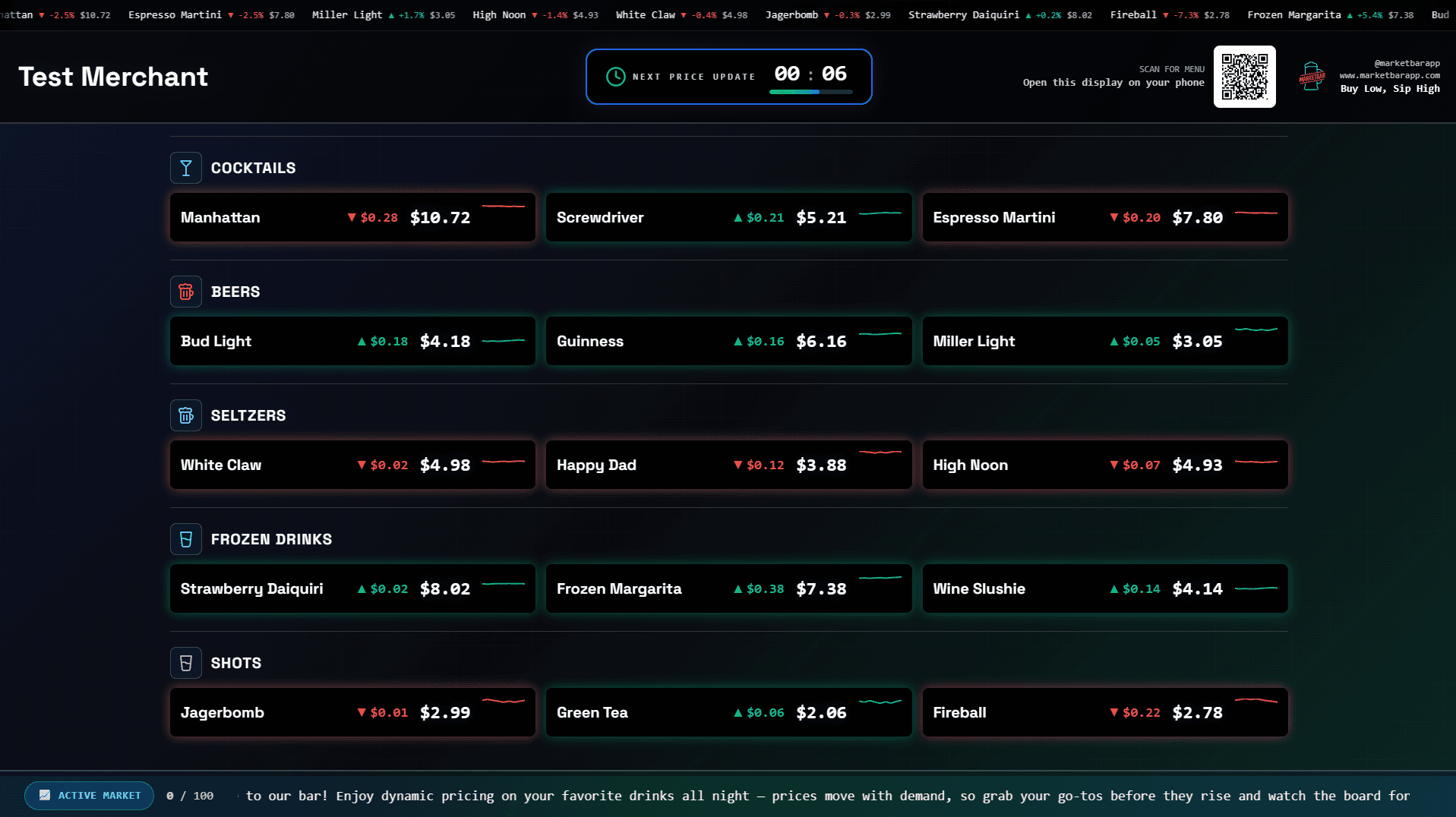
Task: Select the Green Tea drink card
Action: tap(729, 712)
